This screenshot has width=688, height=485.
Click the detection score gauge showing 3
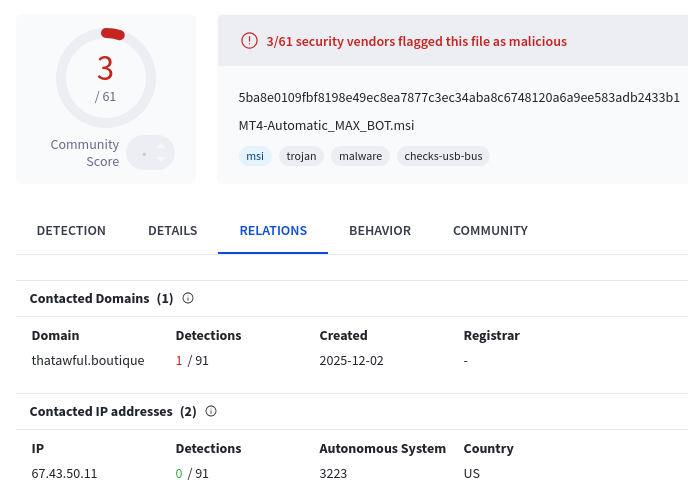[106, 78]
